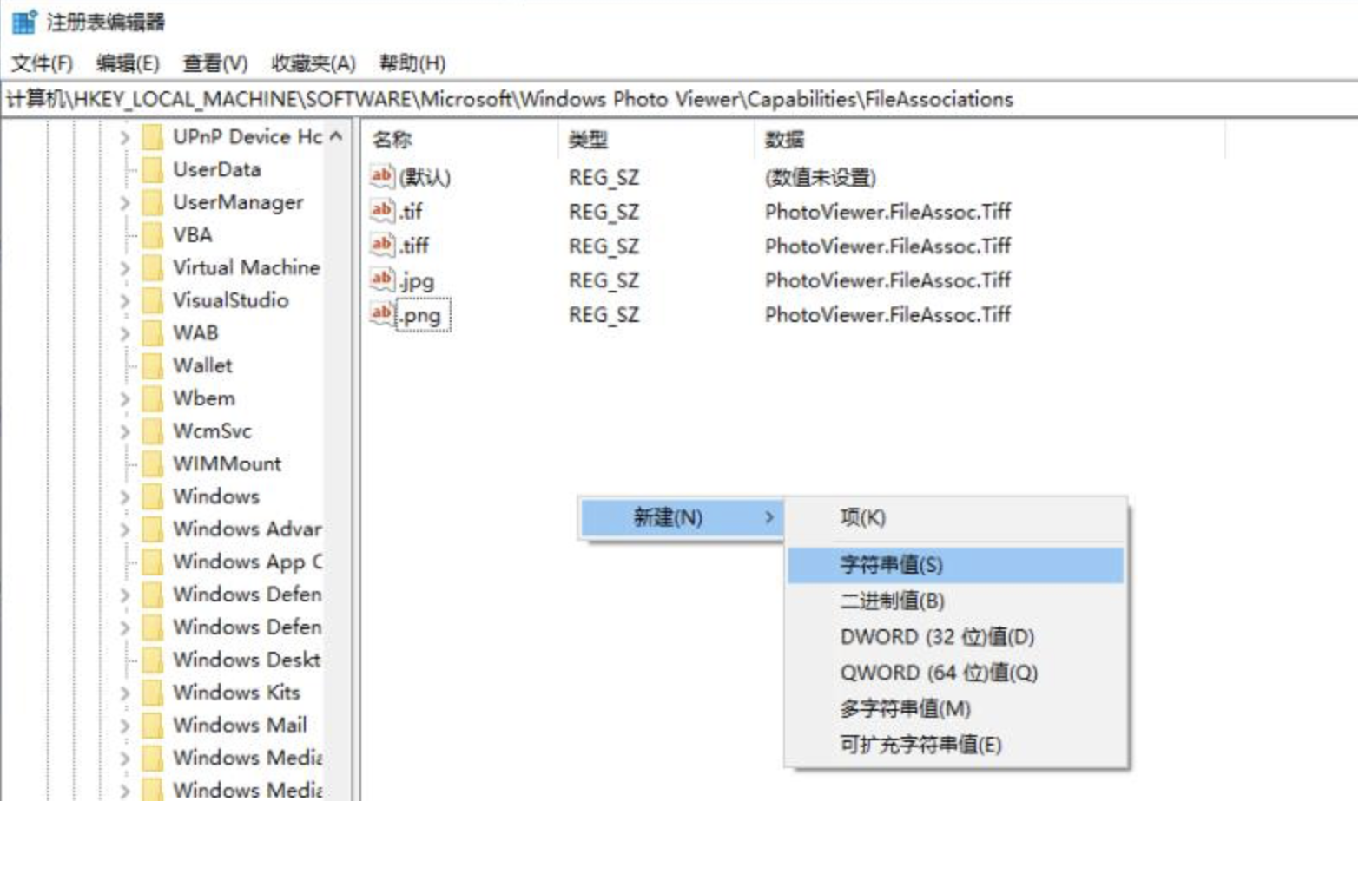The height and width of the screenshot is (887, 1372).
Task: Choose 二进制值(B) from the submenu
Action: 956,601
